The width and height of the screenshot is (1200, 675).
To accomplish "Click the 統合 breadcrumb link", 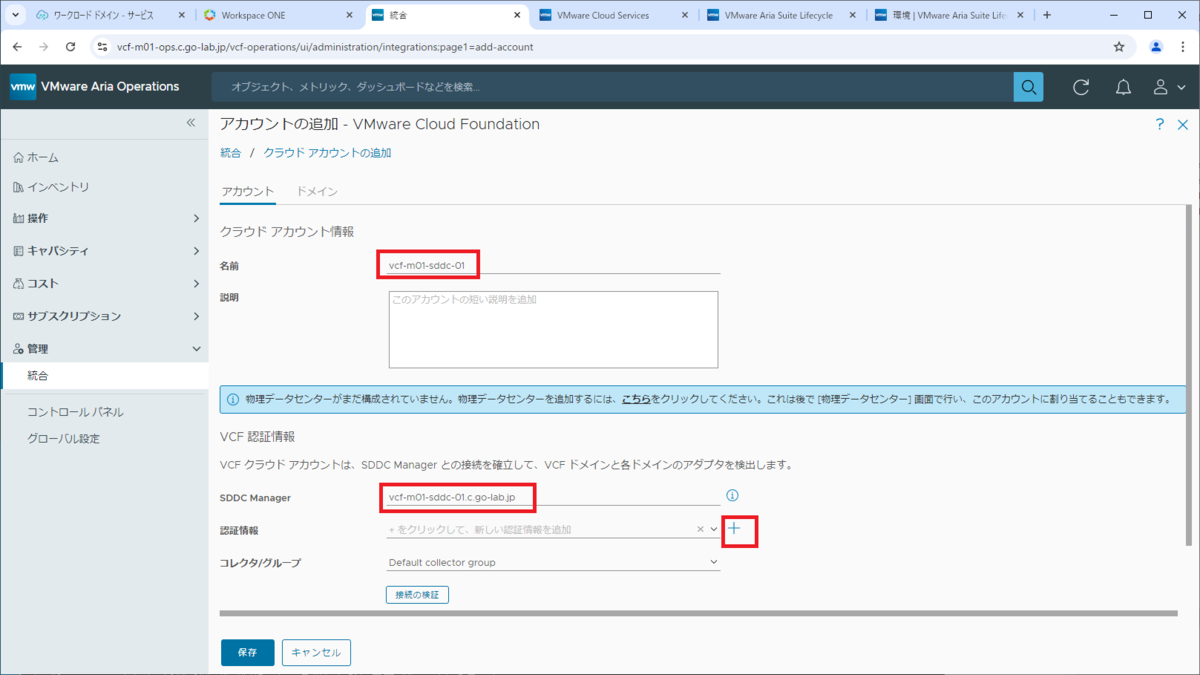I will 230,153.
